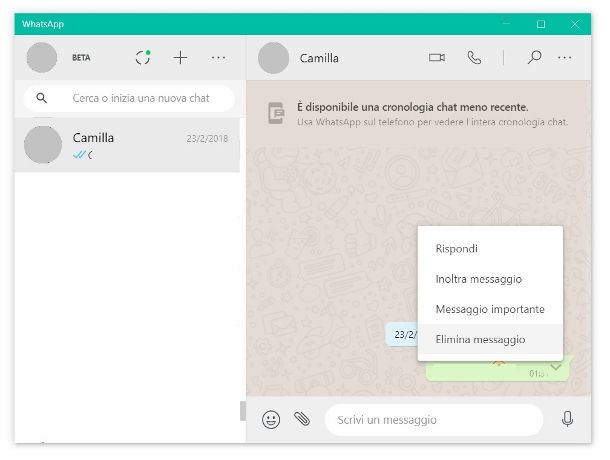This screenshot has width=610, height=460.
Task: Open Camilla contact name in header
Action: point(319,58)
